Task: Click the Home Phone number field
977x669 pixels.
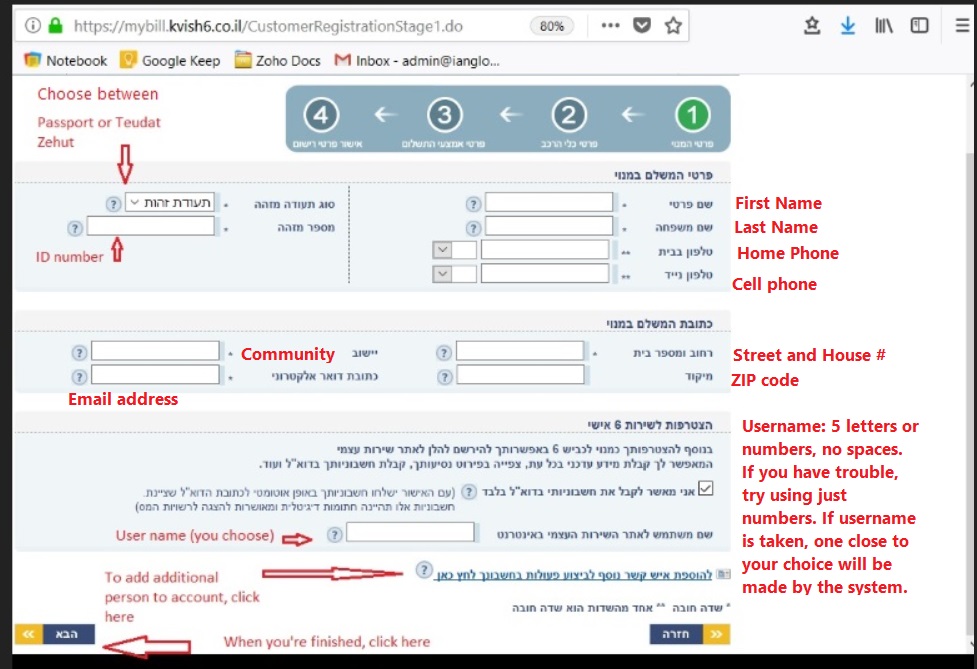Action: [545, 250]
